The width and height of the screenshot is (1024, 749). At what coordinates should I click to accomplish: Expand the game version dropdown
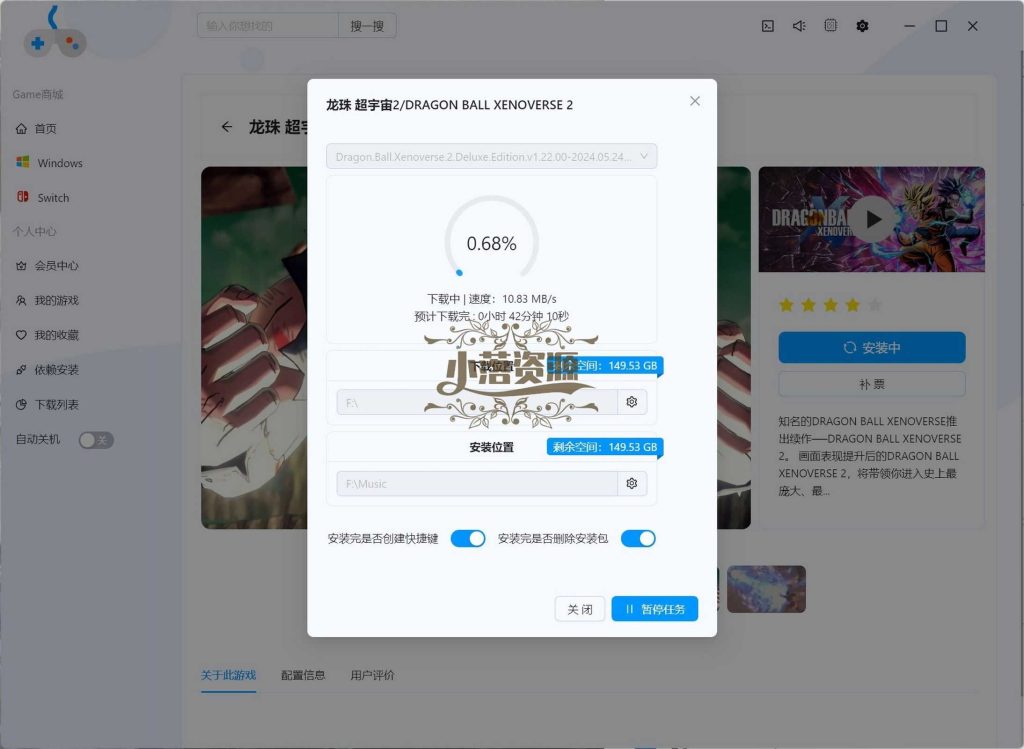(492, 157)
